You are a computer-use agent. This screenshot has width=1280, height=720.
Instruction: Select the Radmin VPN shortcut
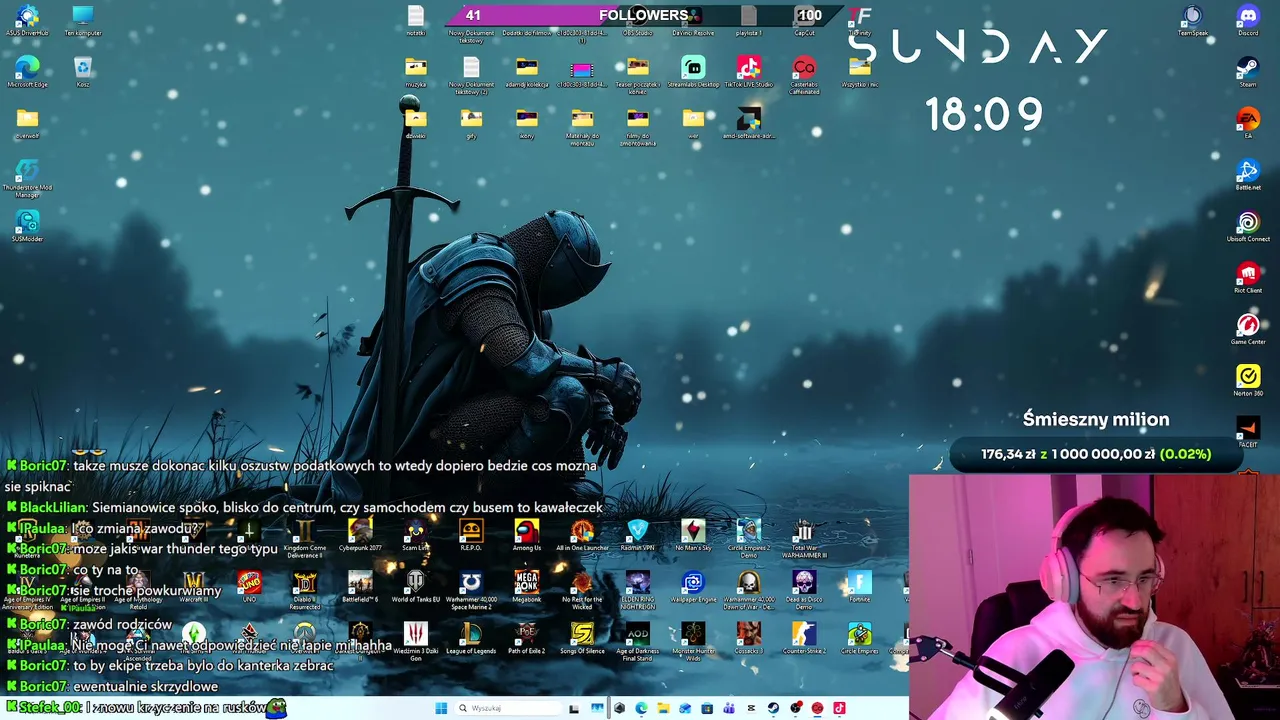click(x=637, y=535)
